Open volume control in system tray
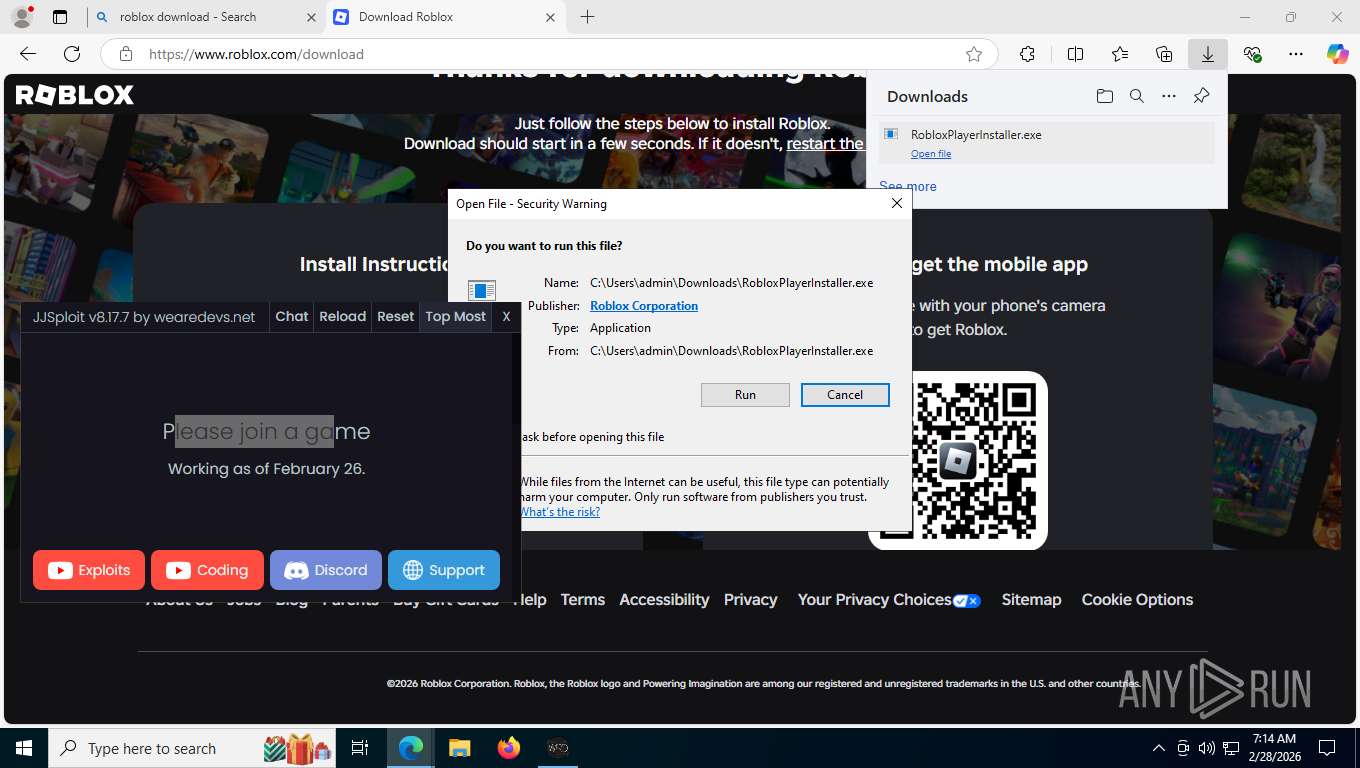The image size is (1360, 768). (1206, 748)
